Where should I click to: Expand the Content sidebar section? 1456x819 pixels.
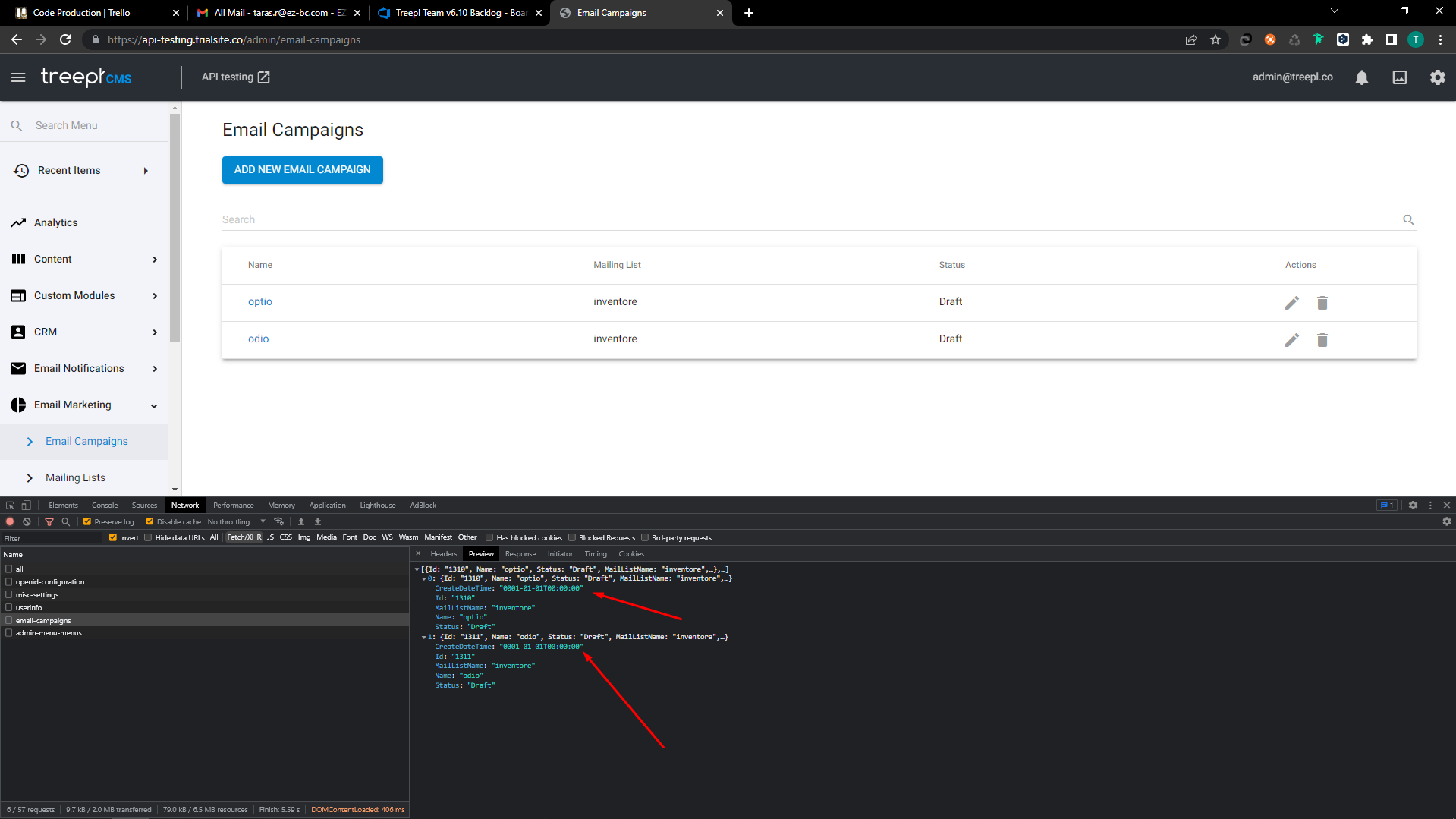click(x=84, y=260)
